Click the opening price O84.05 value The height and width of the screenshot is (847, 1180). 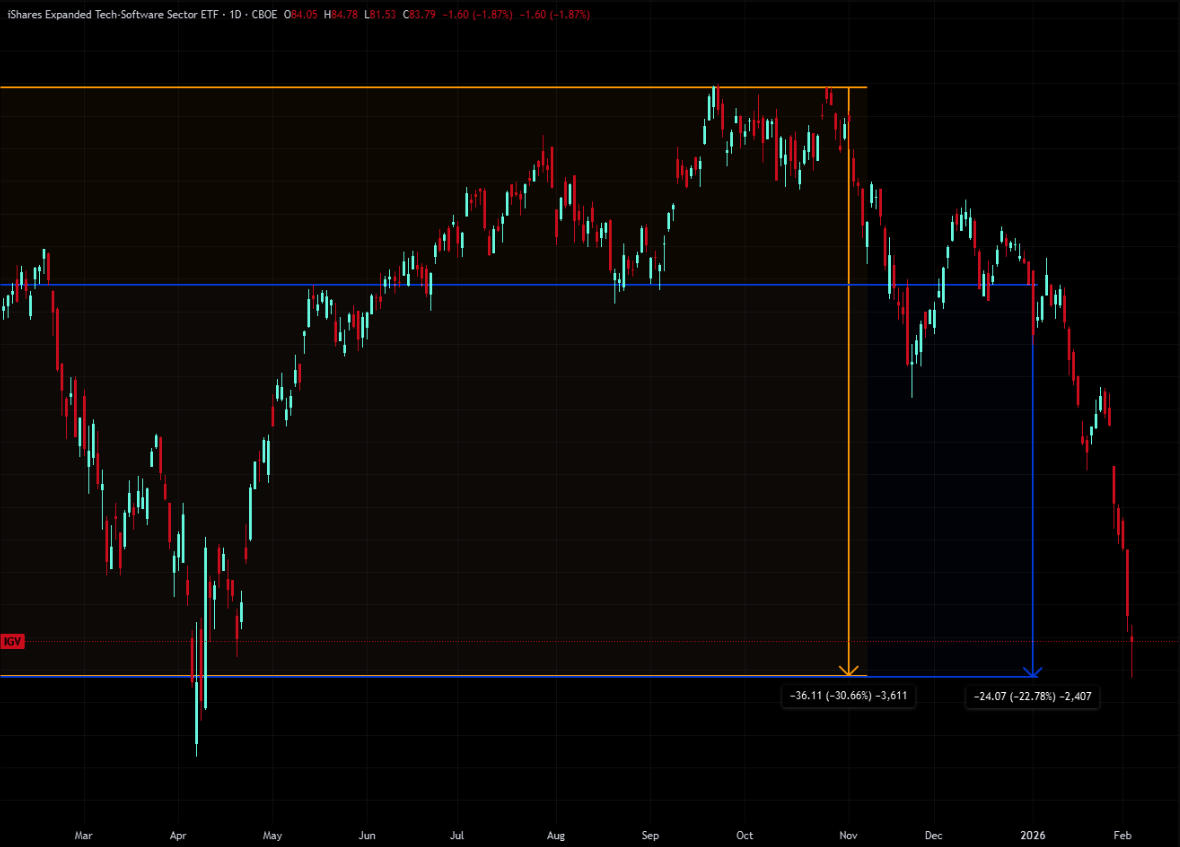(303, 15)
